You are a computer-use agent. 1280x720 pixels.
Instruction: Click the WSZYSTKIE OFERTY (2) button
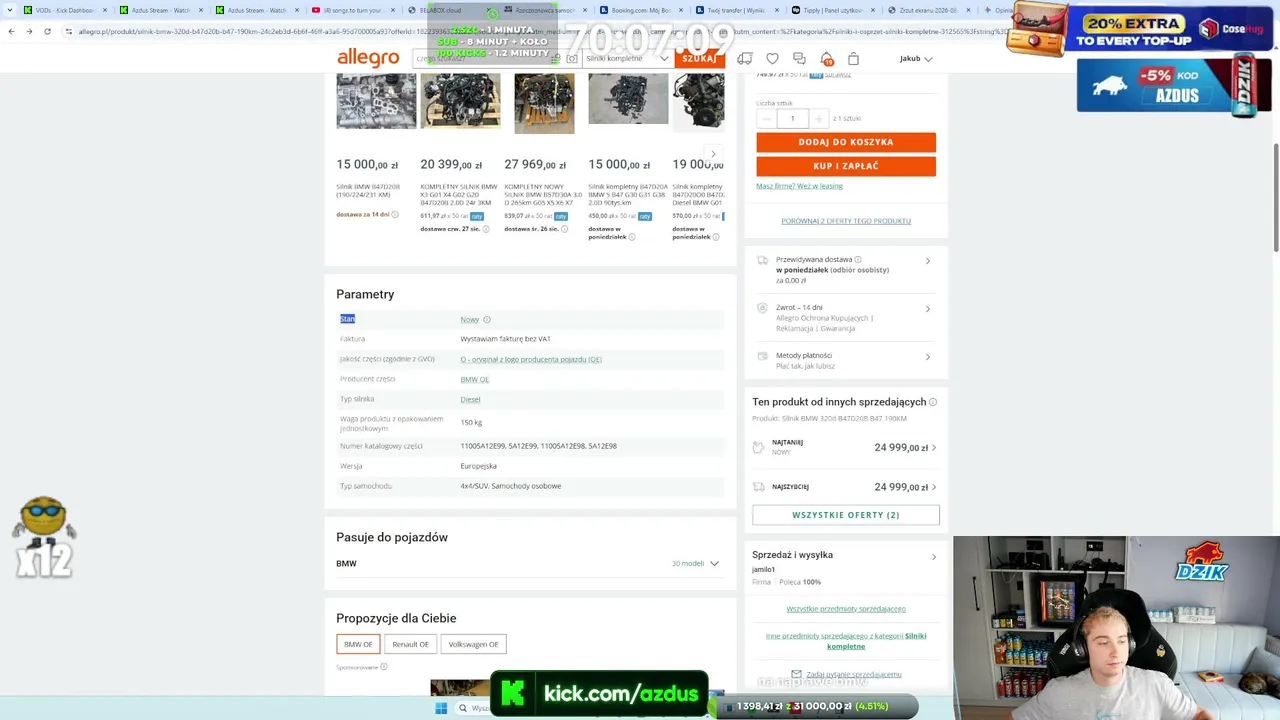tap(846, 515)
